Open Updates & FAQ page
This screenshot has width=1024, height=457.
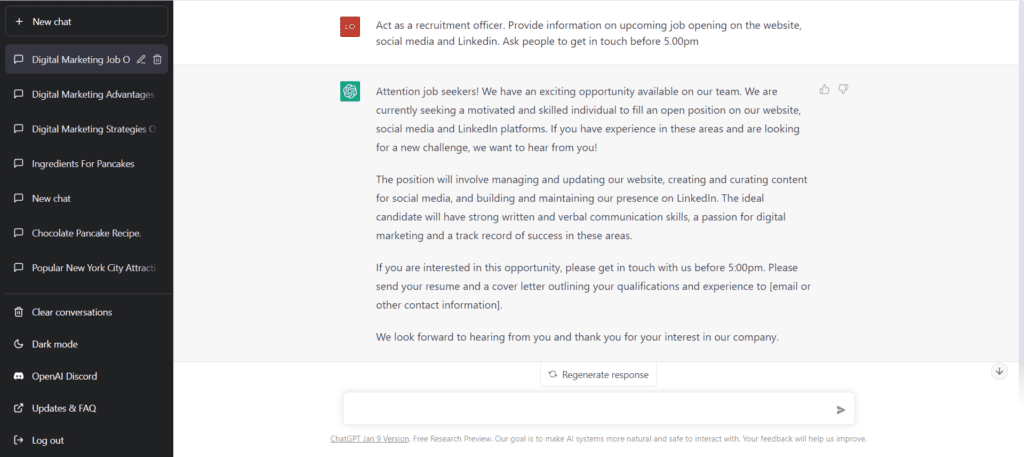coord(86,408)
